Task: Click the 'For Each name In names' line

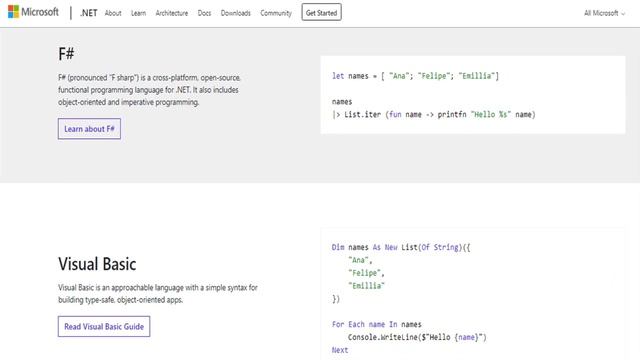Action: (376, 324)
